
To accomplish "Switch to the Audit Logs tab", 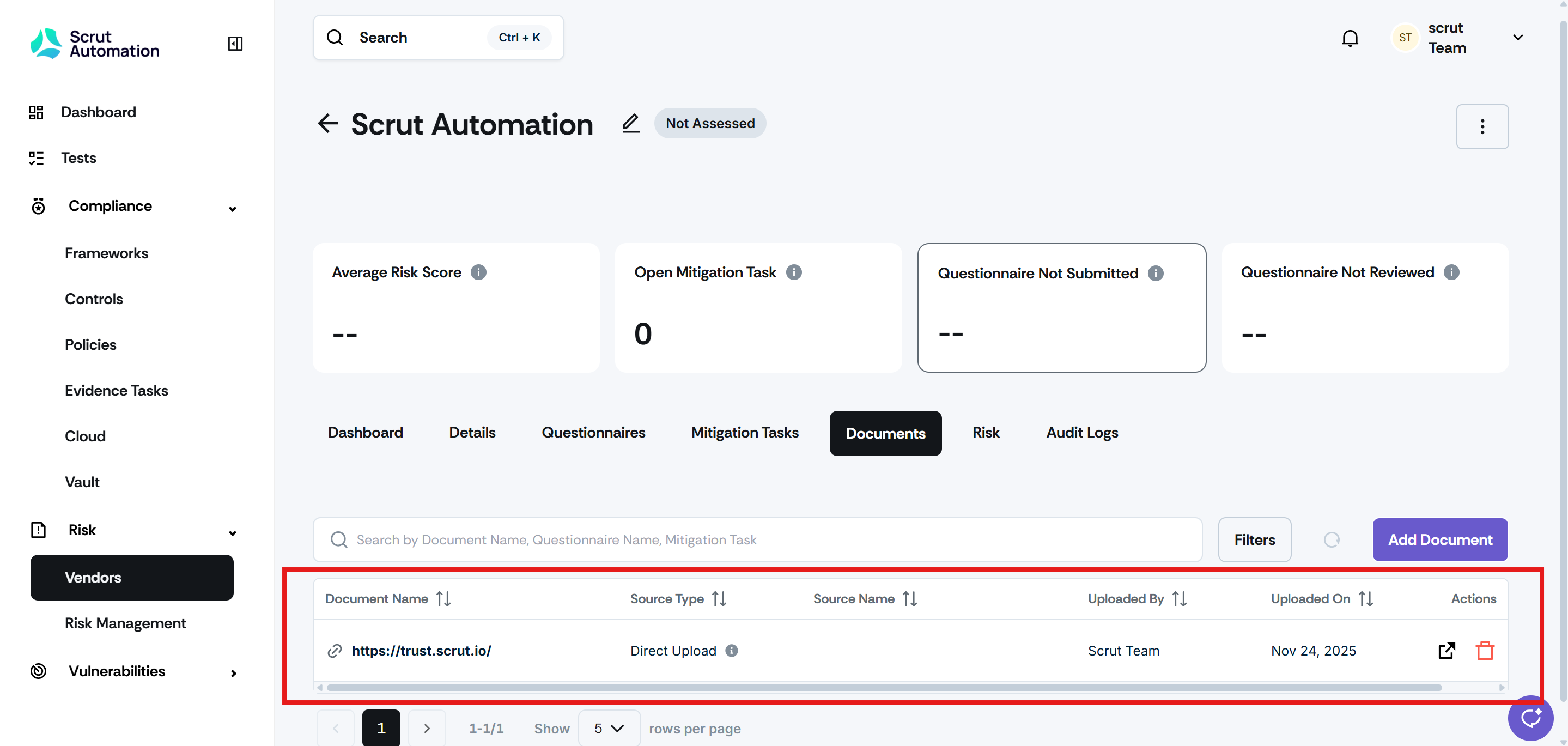I will coord(1081,432).
